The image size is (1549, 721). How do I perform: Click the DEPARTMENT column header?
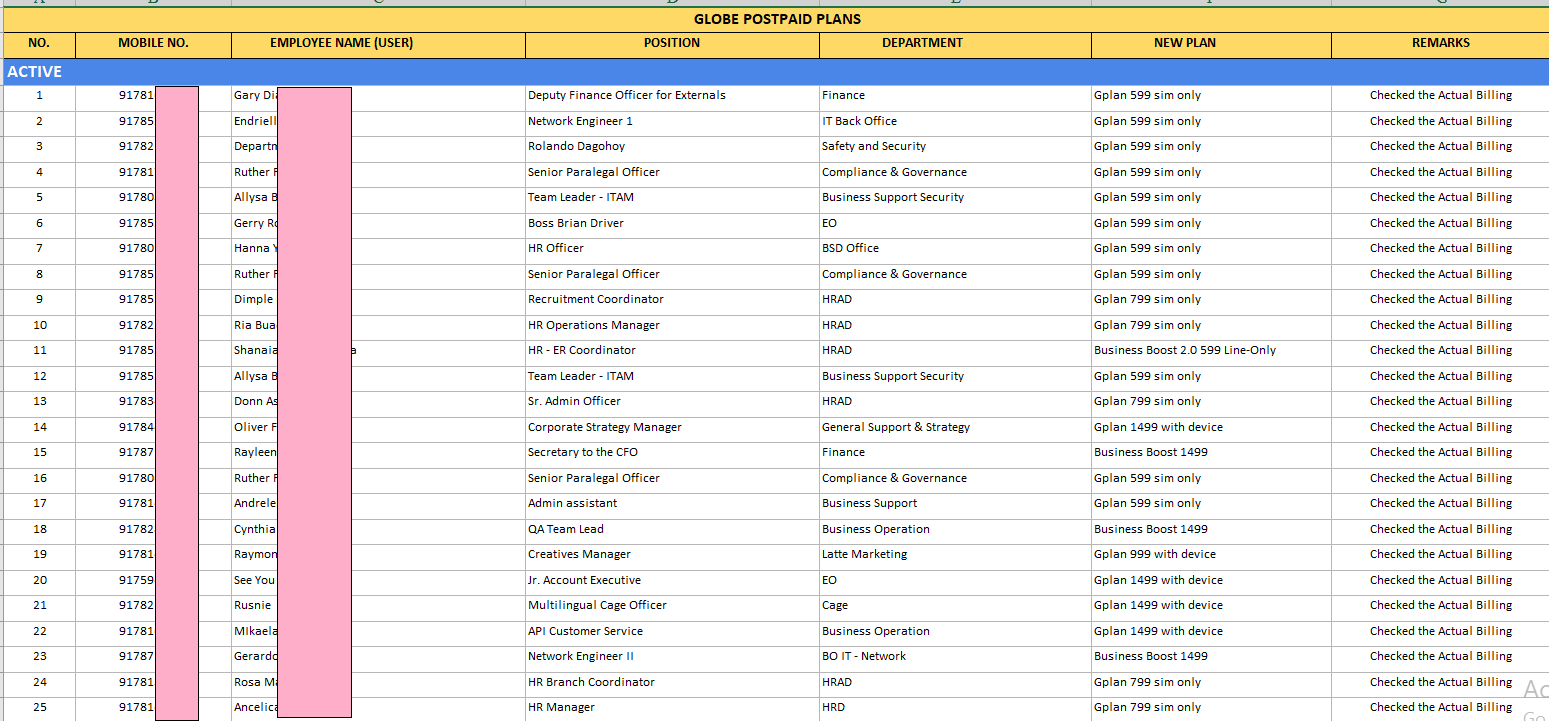coord(955,44)
